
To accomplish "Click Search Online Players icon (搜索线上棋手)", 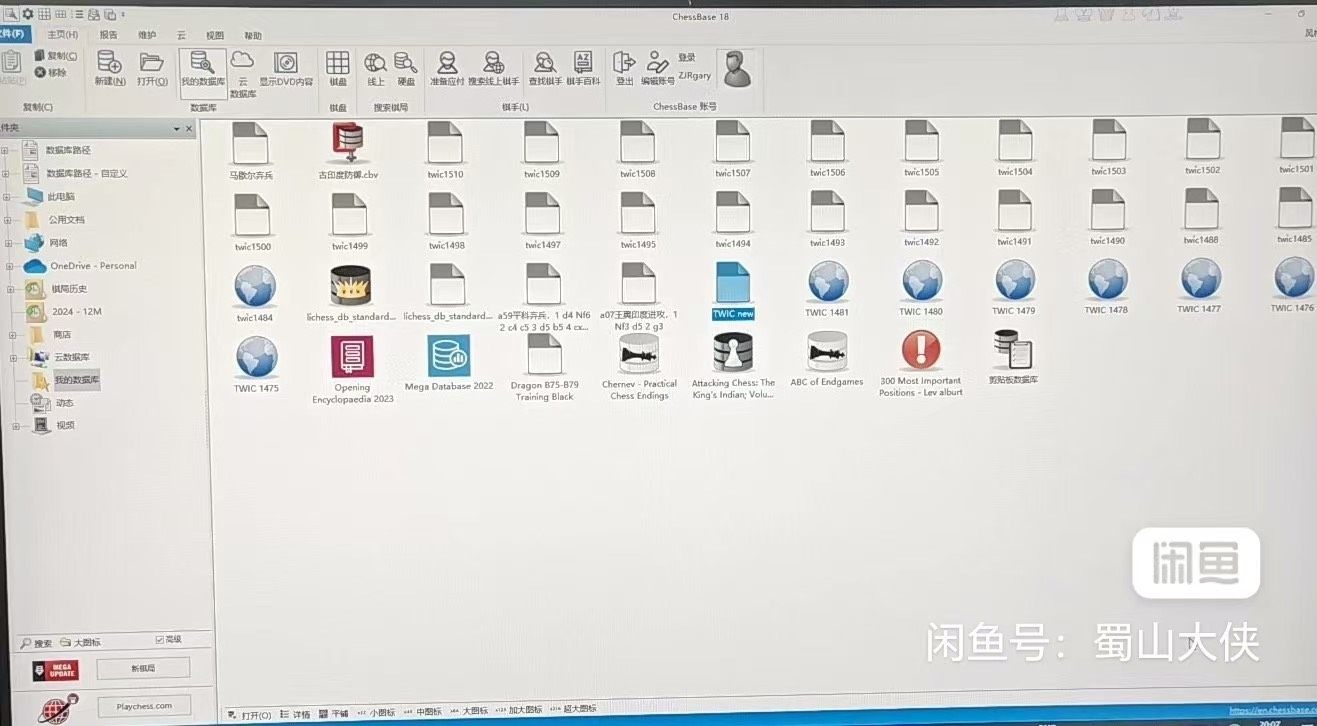I will tap(493, 68).
